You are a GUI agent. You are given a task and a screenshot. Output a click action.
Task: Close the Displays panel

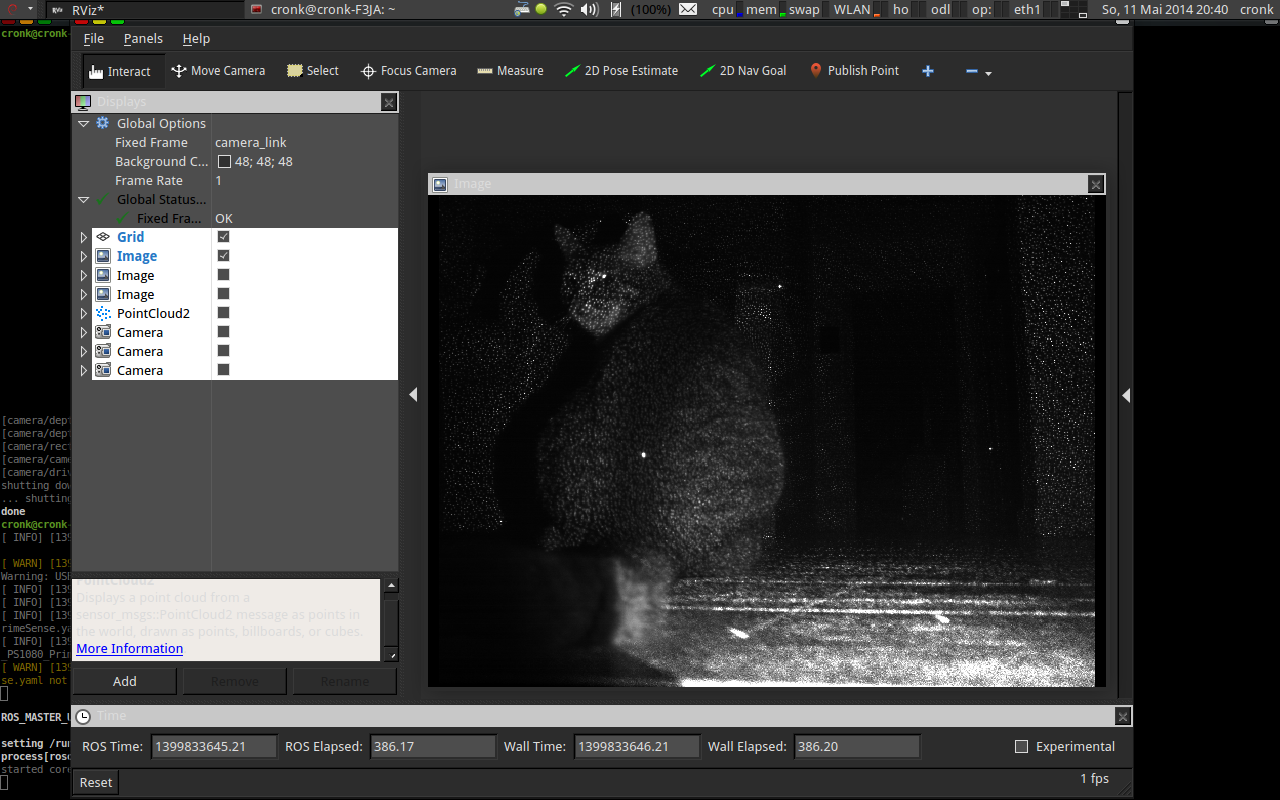point(389,102)
